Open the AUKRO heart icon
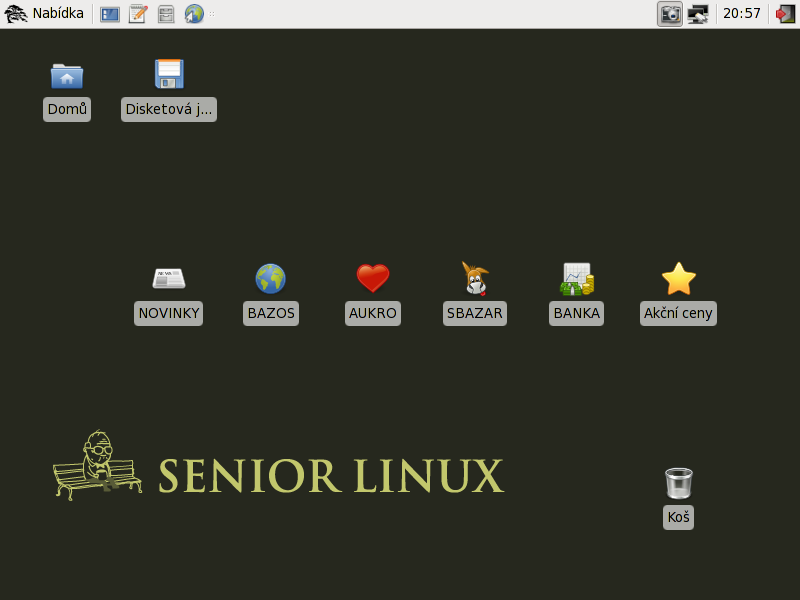This screenshot has height=600, width=800. pos(373,278)
